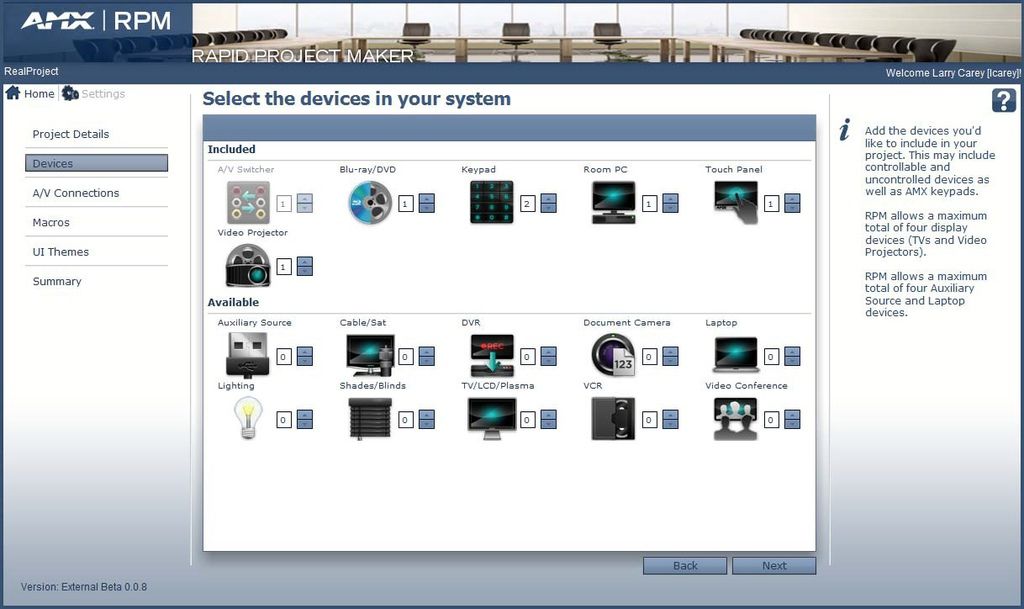Click the Cable/Sat device icon
Image resolution: width=1024 pixels, height=609 pixels.
[370, 356]
